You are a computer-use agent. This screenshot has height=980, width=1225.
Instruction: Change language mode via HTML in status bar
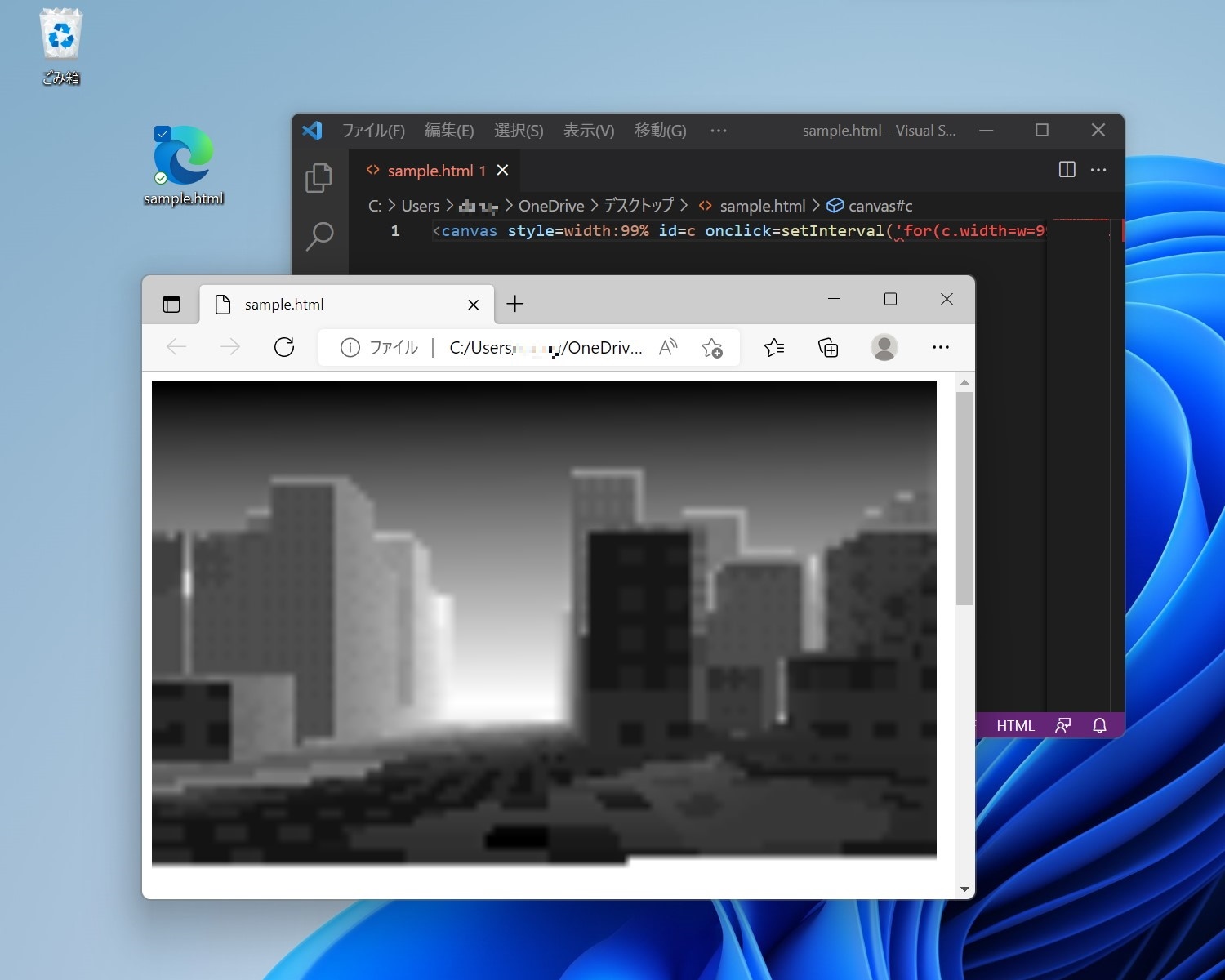pyautogui.click(x=1015, y=725)
